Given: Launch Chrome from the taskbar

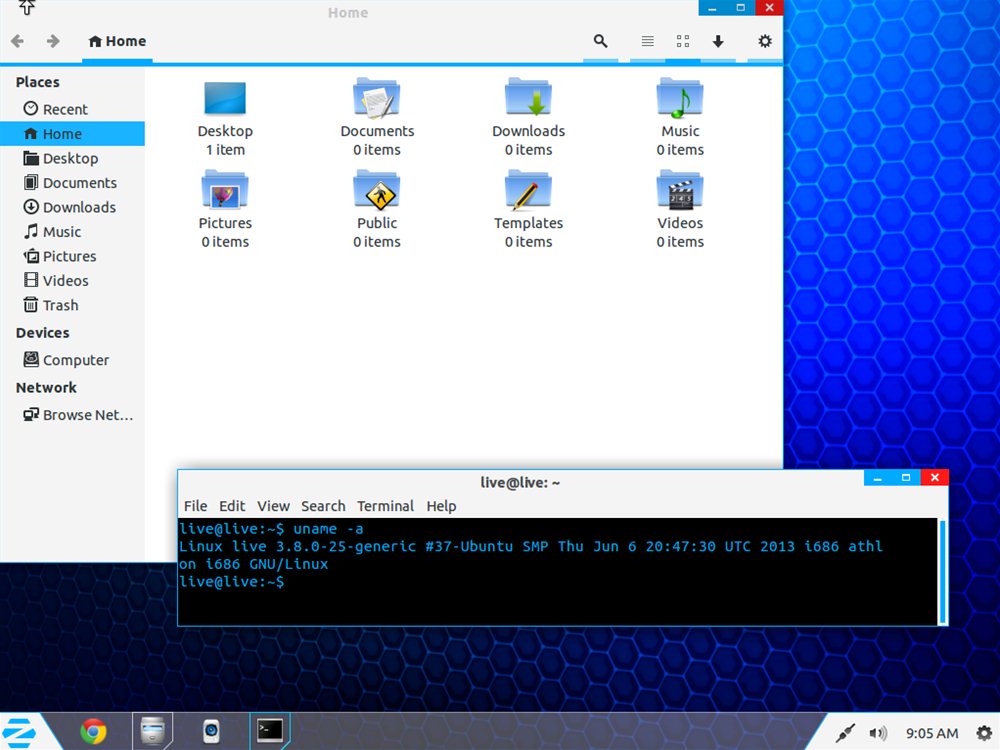Looking at the screenshot, I should pos(94,732).
